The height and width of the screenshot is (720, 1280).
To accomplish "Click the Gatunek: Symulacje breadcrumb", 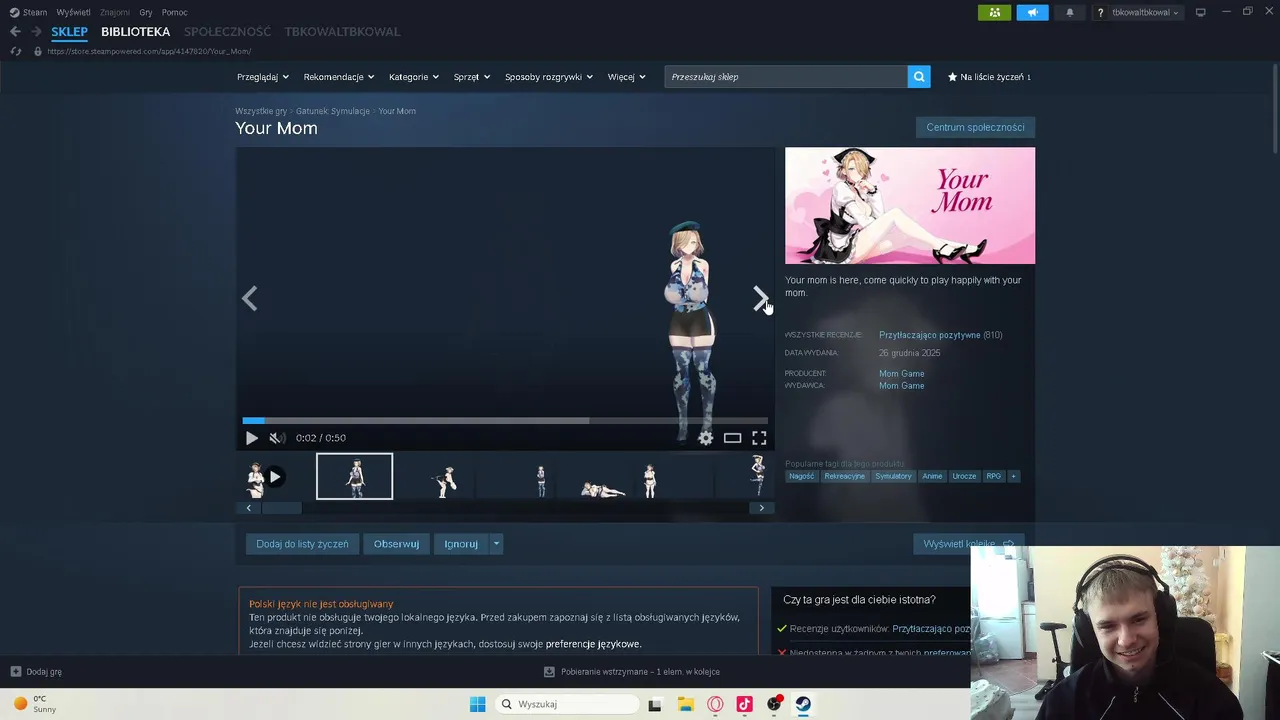I will pyautogui.click(x=333, y=111).
